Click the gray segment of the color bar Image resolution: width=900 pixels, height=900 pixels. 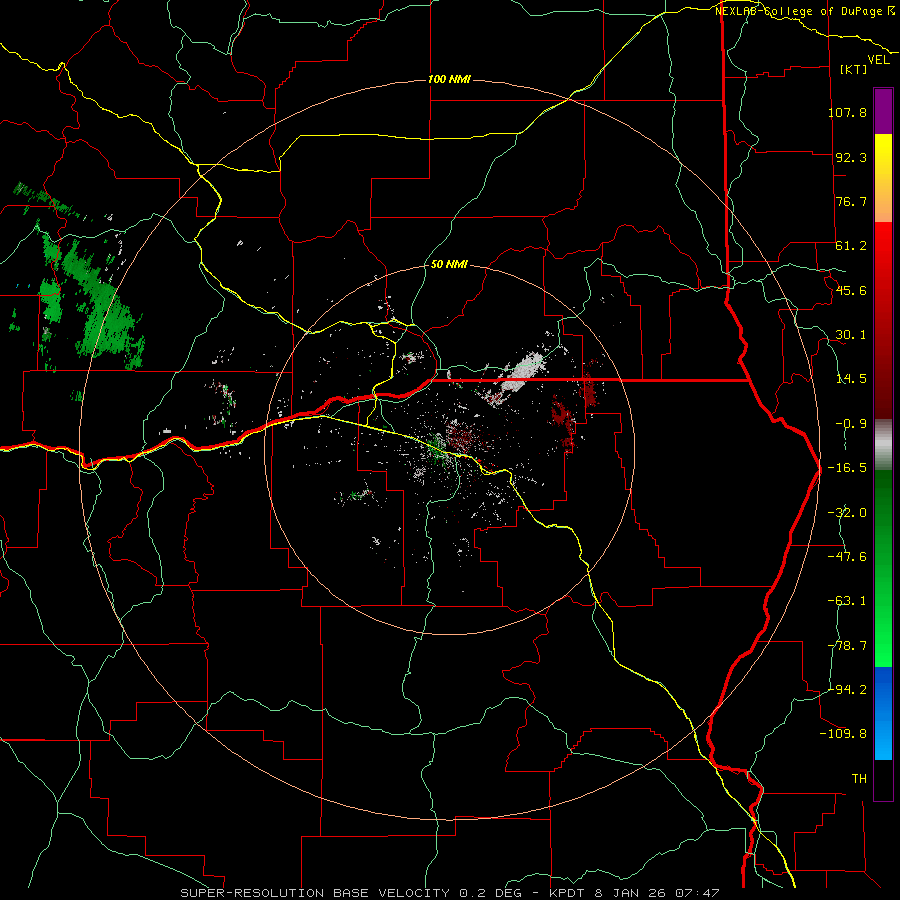click(883, 445)
